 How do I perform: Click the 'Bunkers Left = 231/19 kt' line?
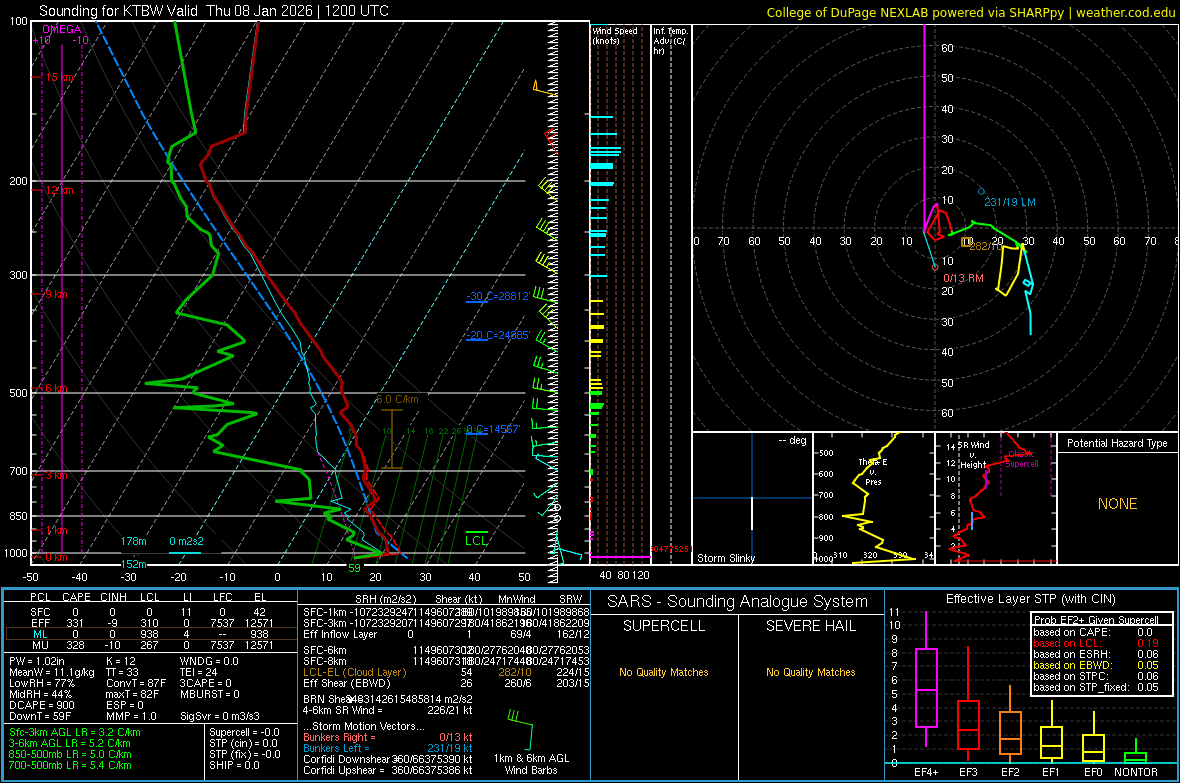(388, 748)
